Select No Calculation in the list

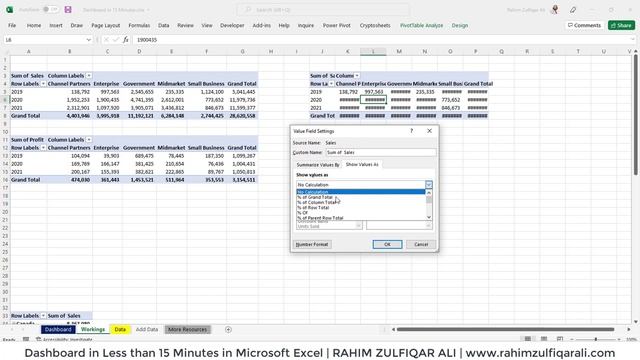[361, 192]
